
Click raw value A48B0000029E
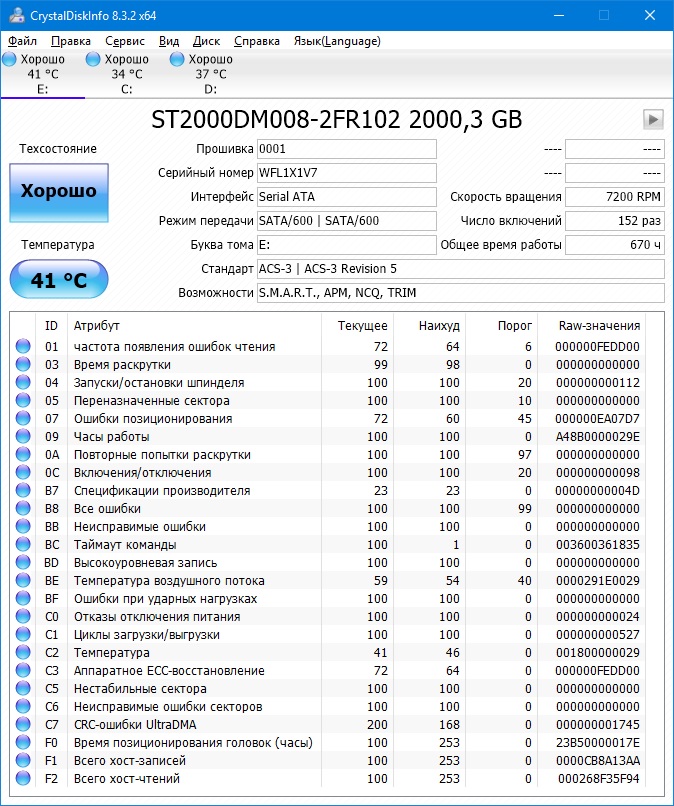(x=598, y=436)
